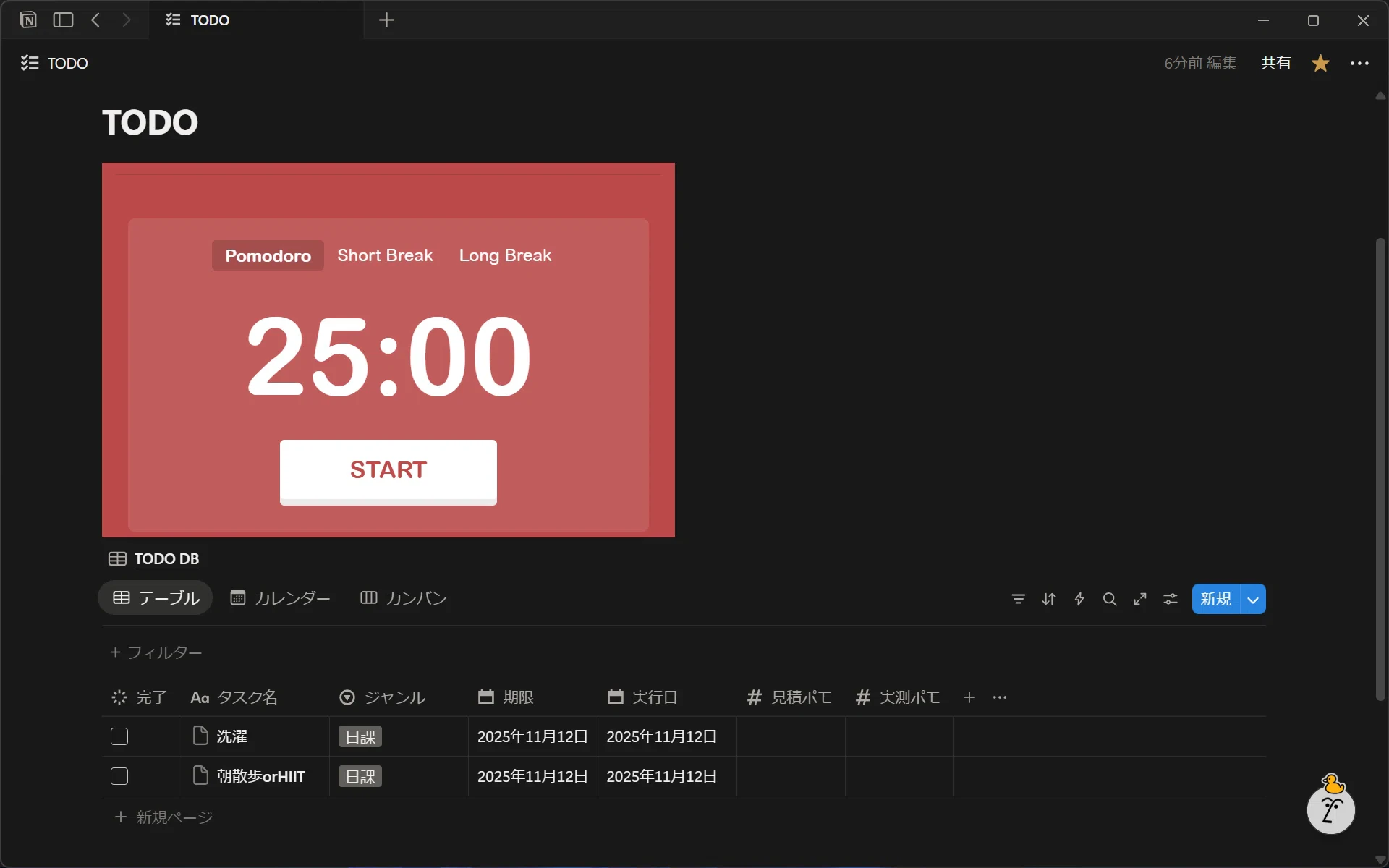Check the 完了 box for 朝散歩orHIIT
This screenshot has width=1389, height=868.
click(119, 776)
